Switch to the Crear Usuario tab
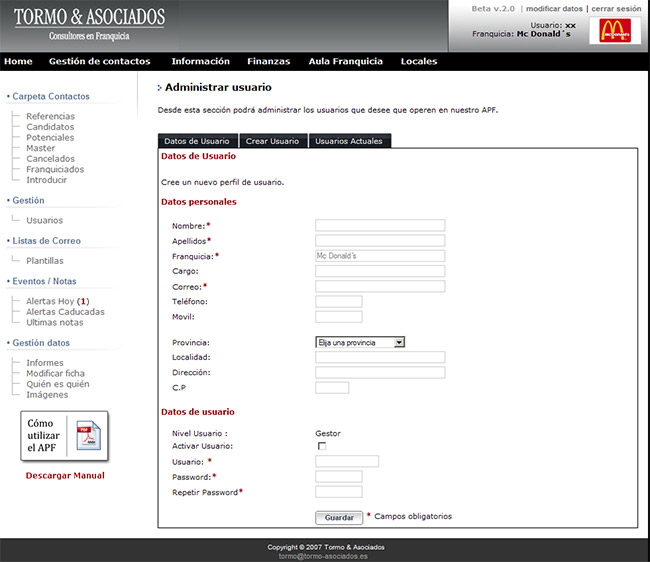 point(272,141)
